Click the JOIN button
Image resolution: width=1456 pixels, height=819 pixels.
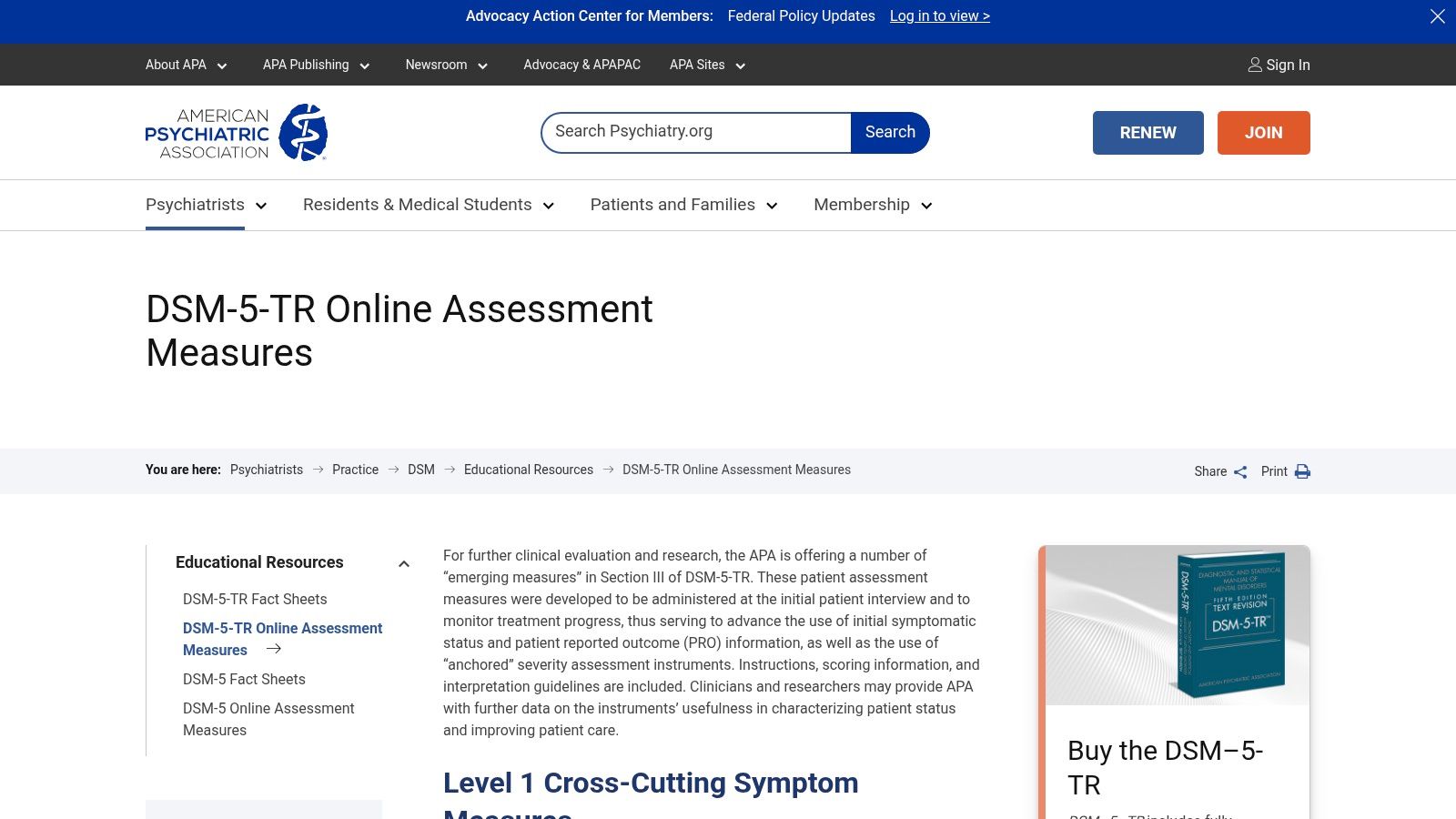point(1263,132)
